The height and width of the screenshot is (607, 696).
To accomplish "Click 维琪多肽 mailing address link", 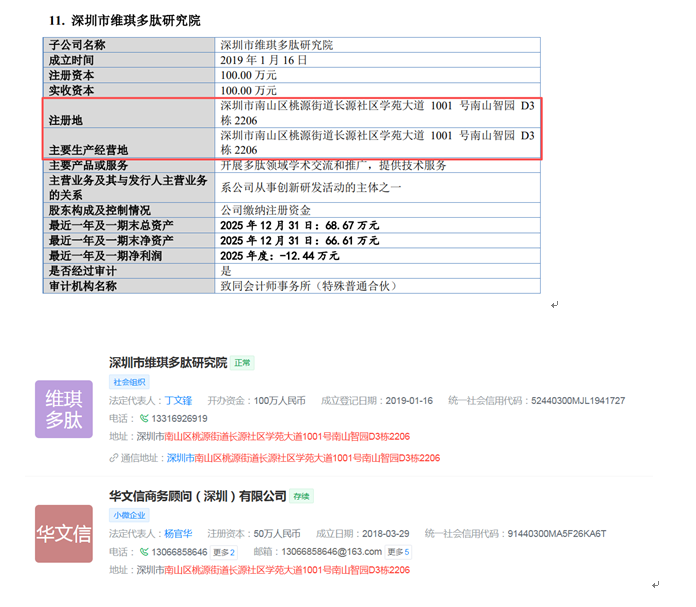I will tap(302, 458).
